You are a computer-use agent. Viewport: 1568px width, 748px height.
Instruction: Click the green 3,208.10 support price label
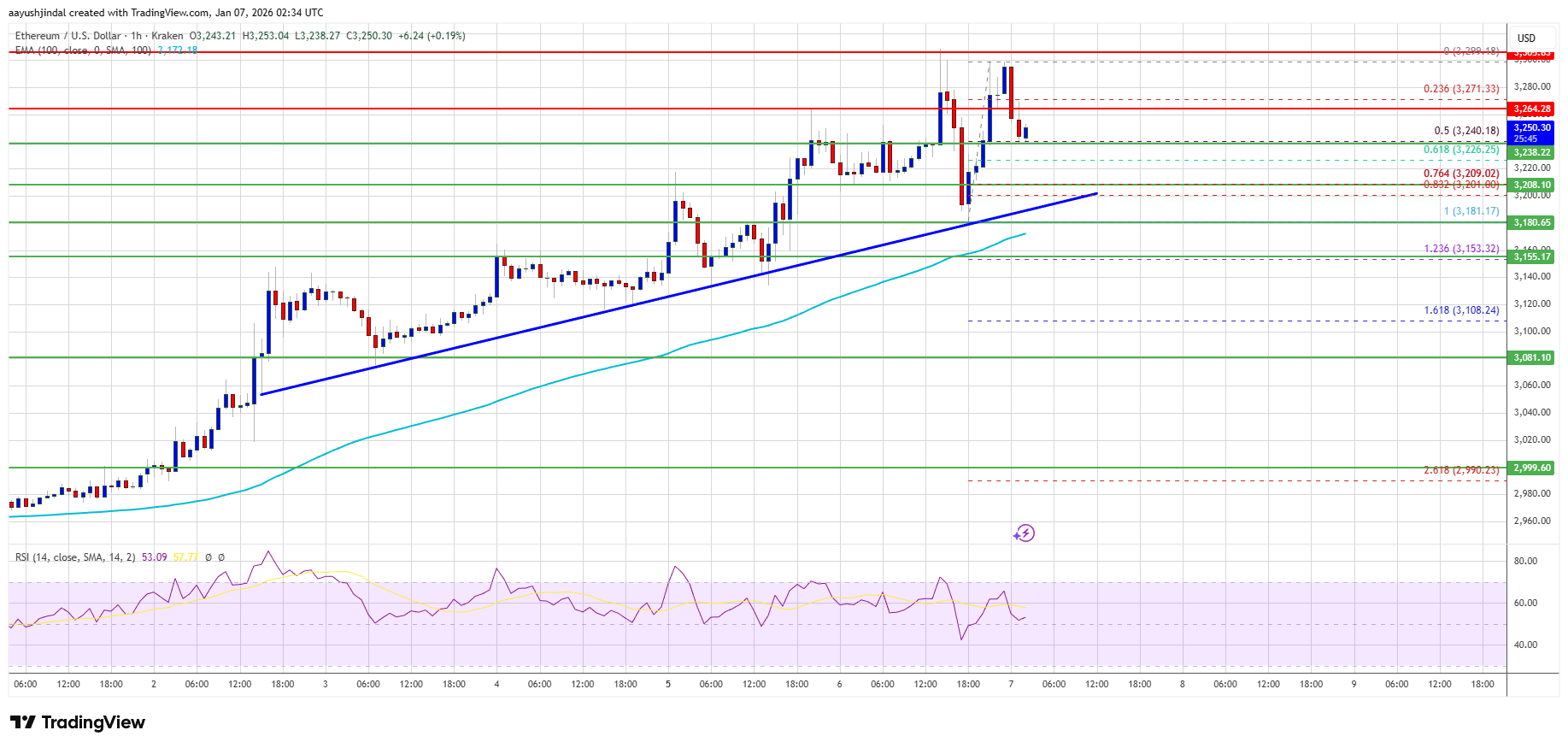1531,185
